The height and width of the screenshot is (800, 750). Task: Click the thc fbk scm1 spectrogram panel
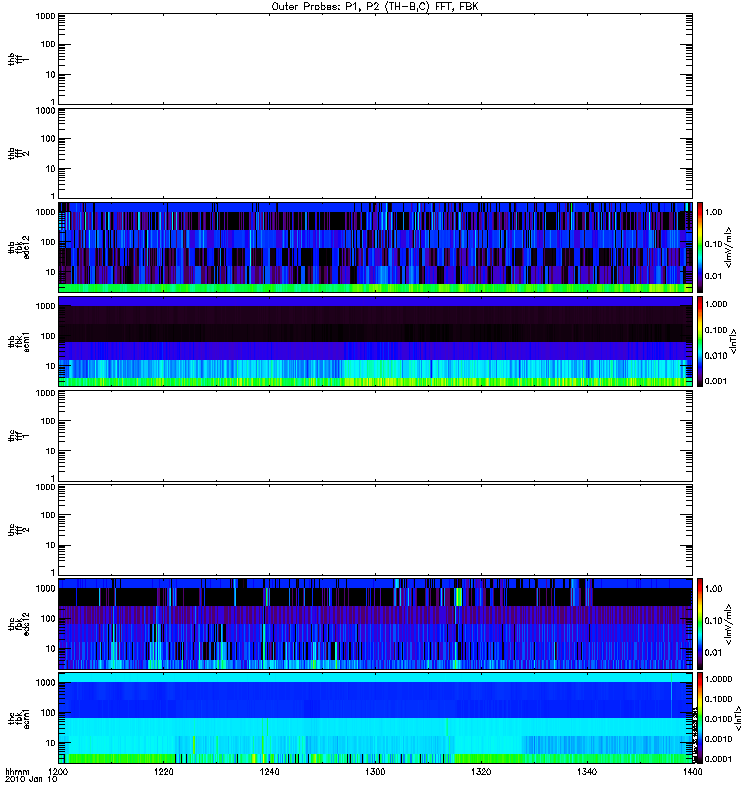click(376, 718)
